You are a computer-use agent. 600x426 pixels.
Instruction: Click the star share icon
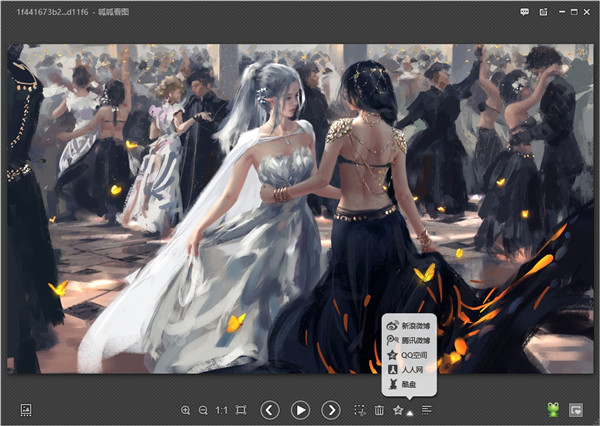click(x=397, y=410)
